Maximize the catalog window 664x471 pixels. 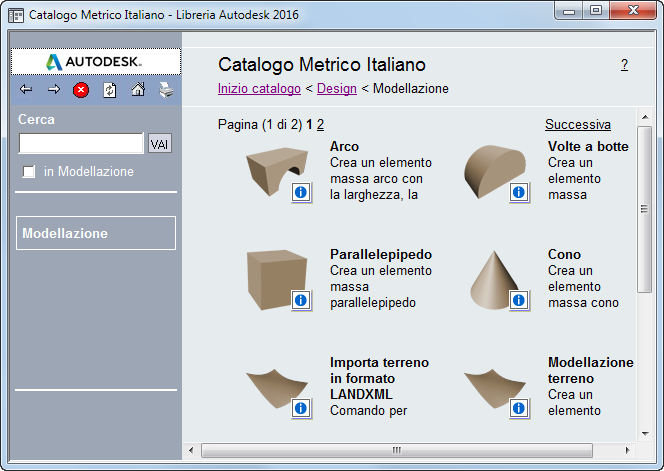pos(596,11)
